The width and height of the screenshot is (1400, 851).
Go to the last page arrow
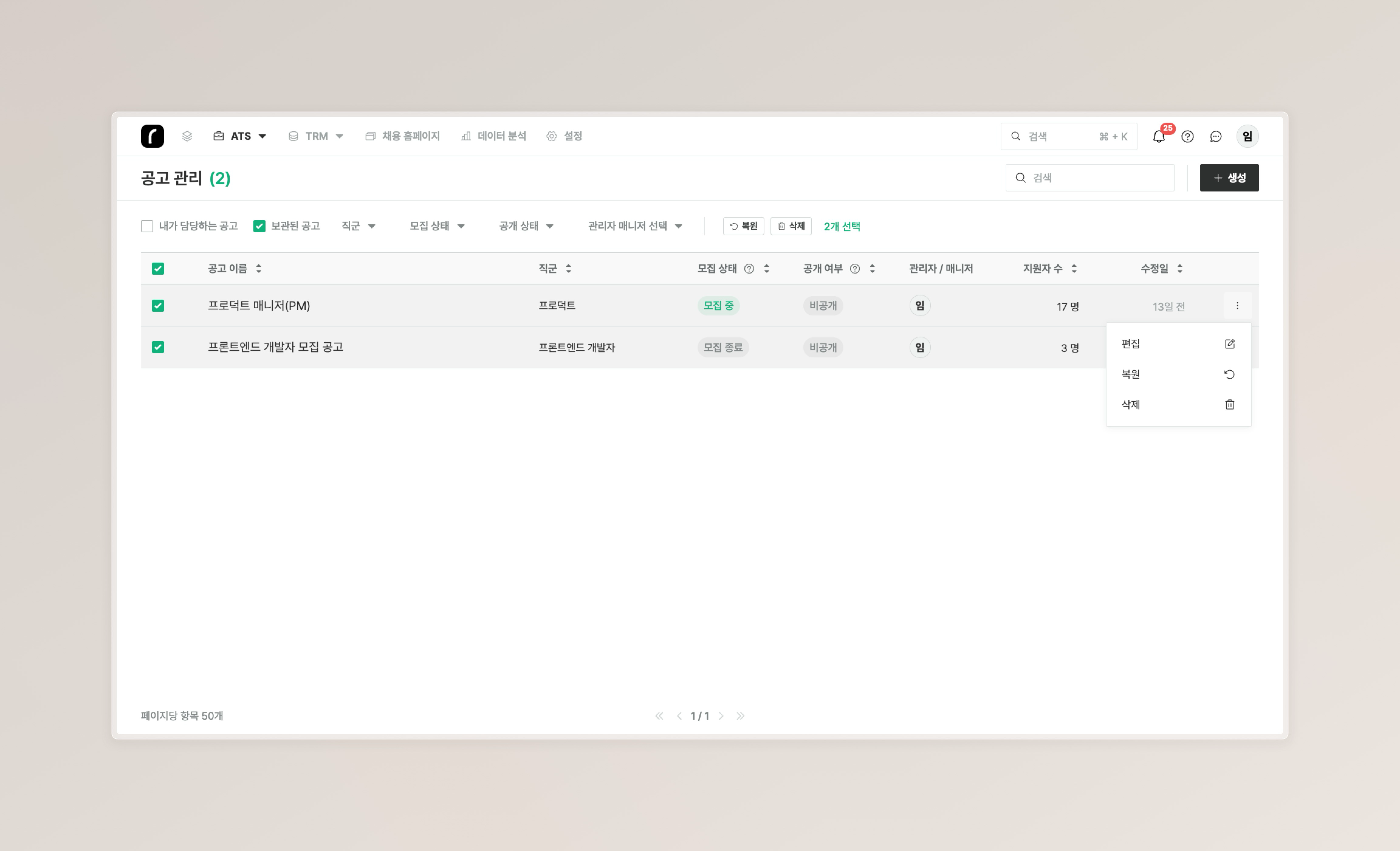tap(740, 716)
